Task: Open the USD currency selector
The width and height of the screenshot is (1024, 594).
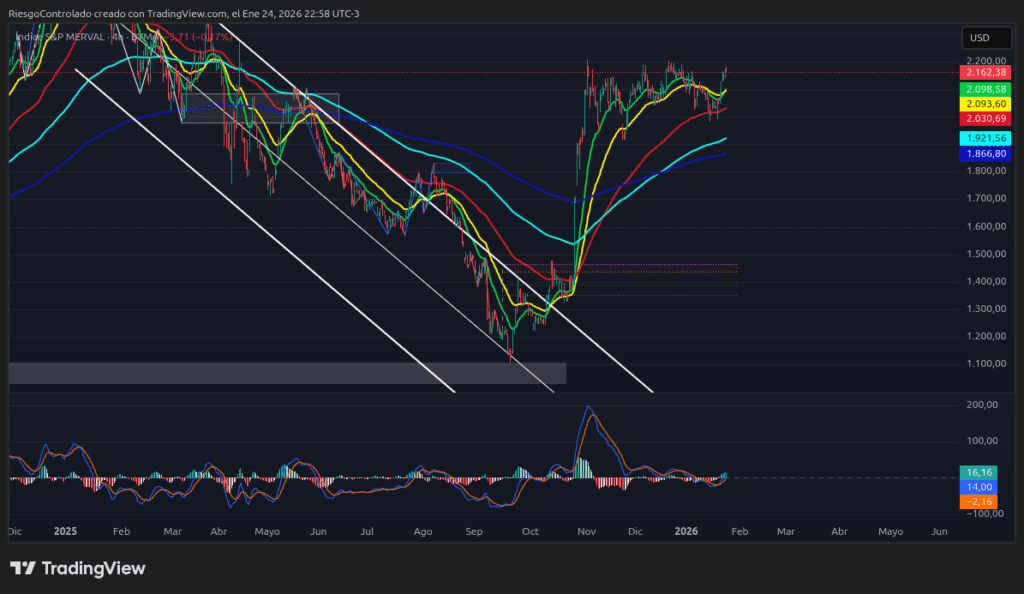Action: pyautogui.click(x=979, y=38)
